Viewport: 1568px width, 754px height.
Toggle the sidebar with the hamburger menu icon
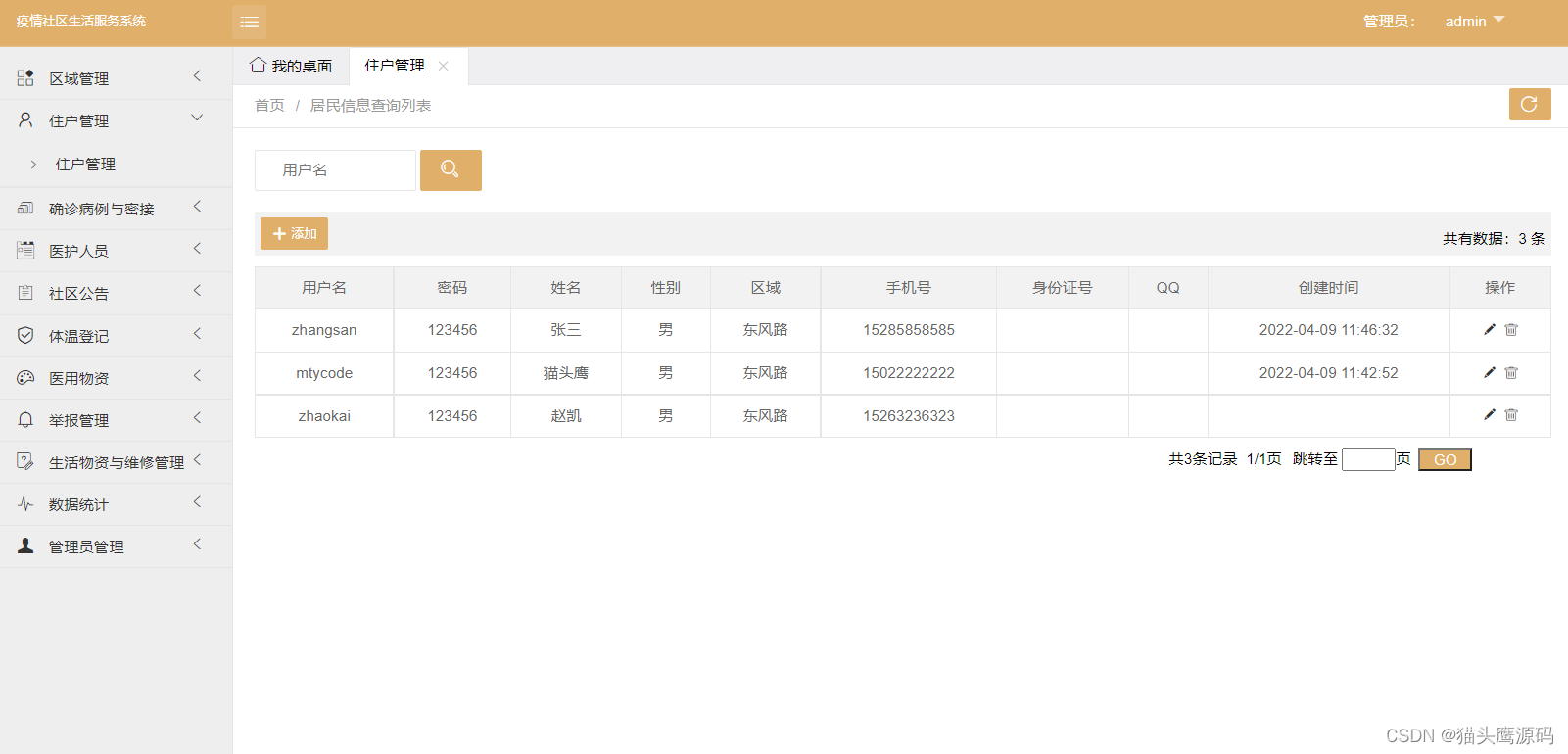pos(249,22)
